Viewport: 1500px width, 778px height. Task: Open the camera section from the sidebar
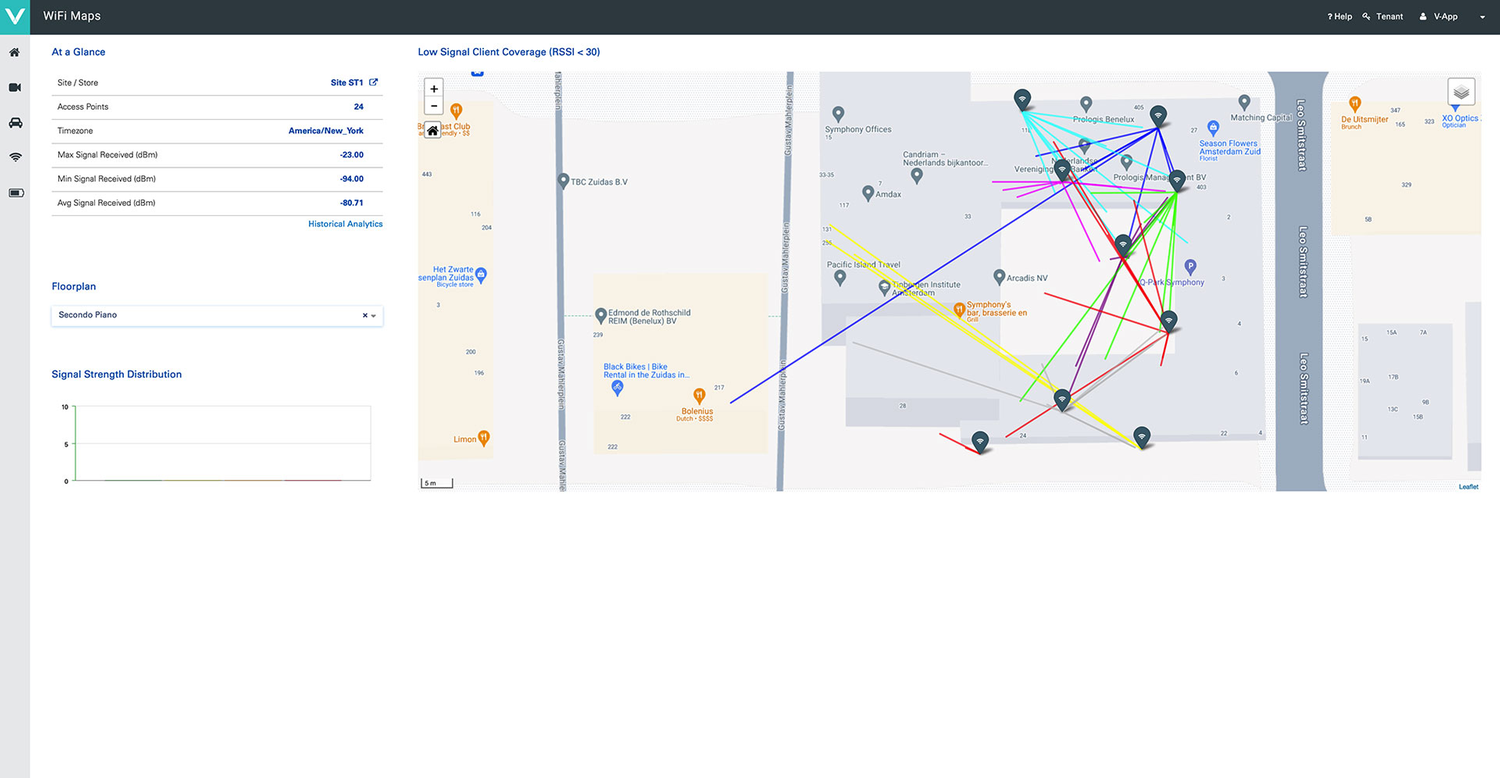click(x=14, y=87)
